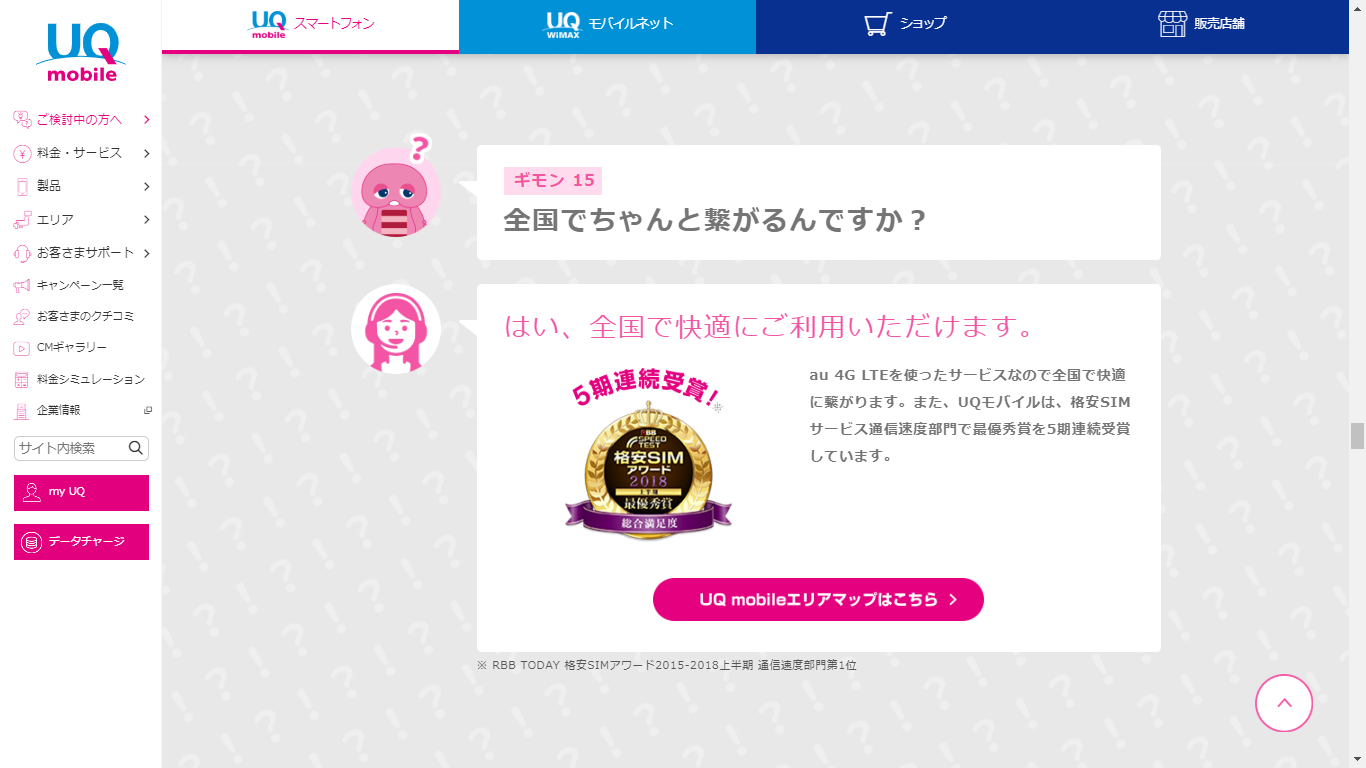
Task: Open the my UQ button
Action: [x=81, y=492]
